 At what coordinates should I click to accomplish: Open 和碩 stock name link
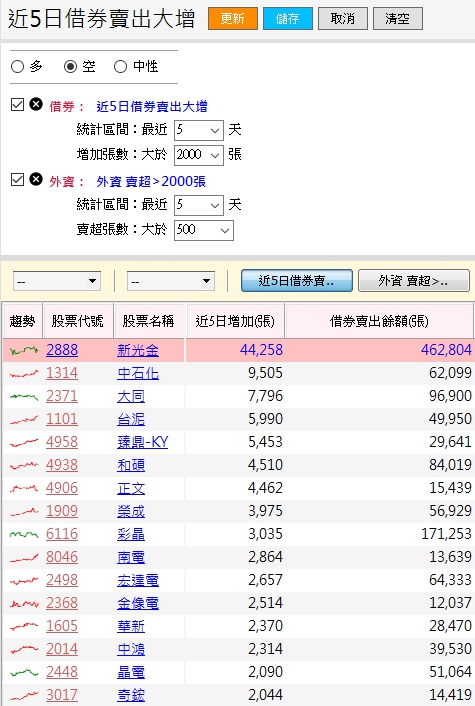[x=131, y=465]
